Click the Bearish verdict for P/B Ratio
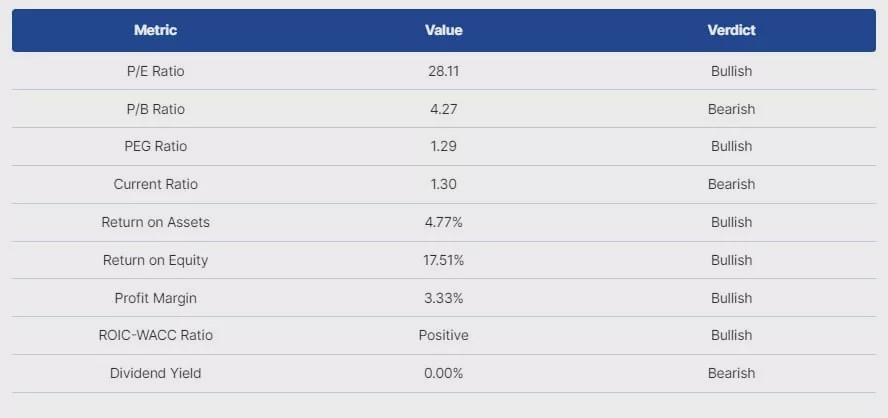This screenshot has width=888, height=418. point(731,109)
